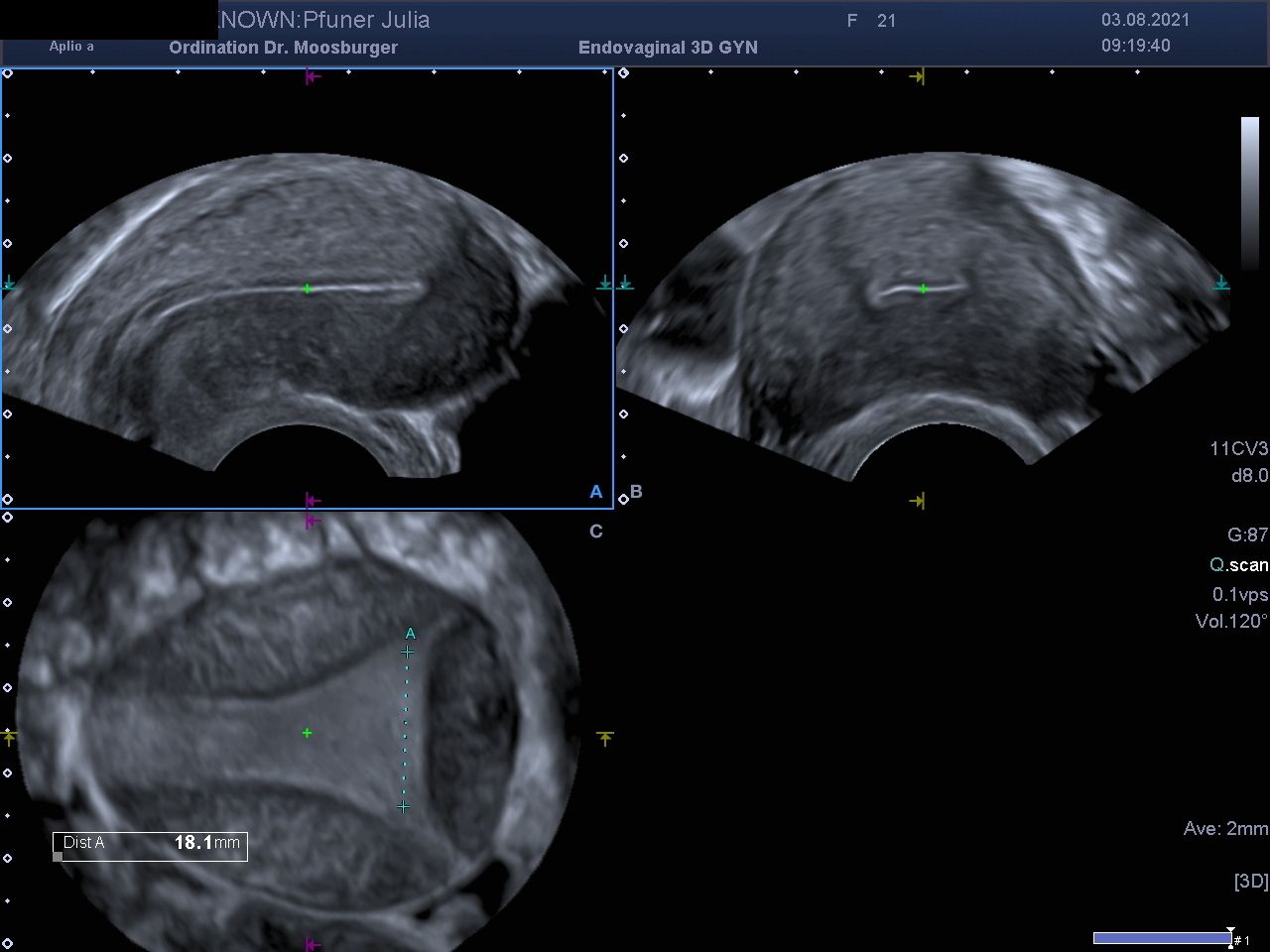Click the gray handle on Dist A box
1270x952 pixels.
tap(58, 857)
